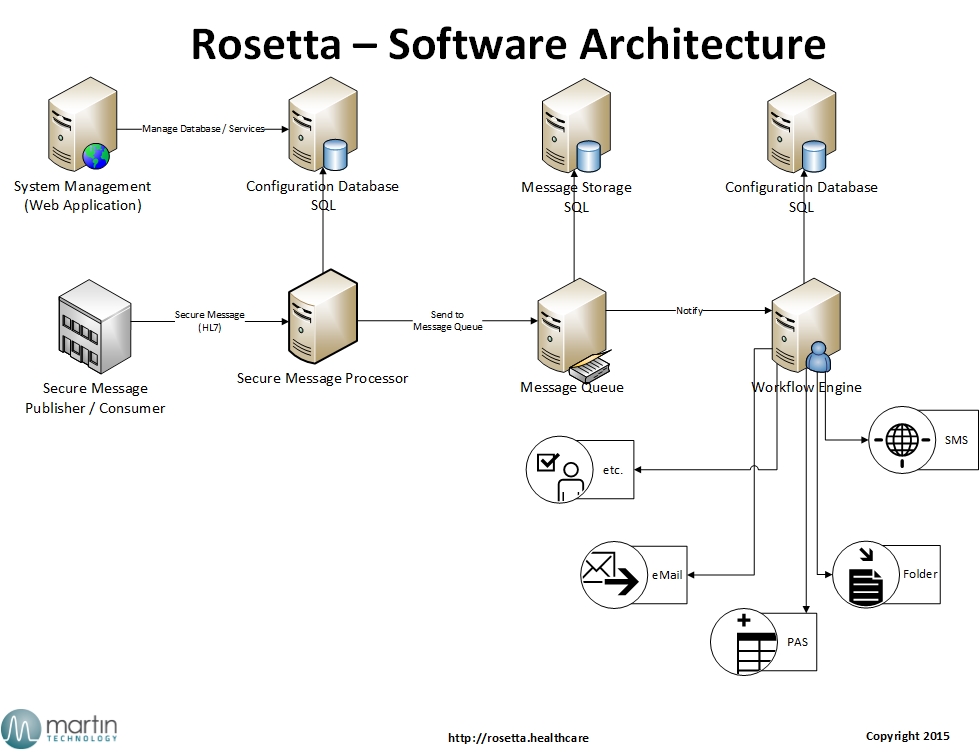Click the 'Send to Message Queue' label
Viewport: 980px width, 753px height.
coord(448,321)
